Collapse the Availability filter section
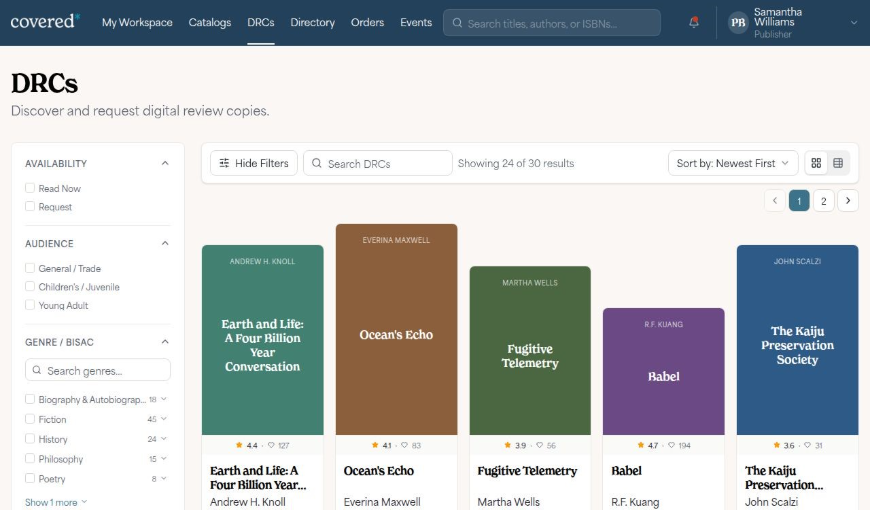 coord(165,163)
